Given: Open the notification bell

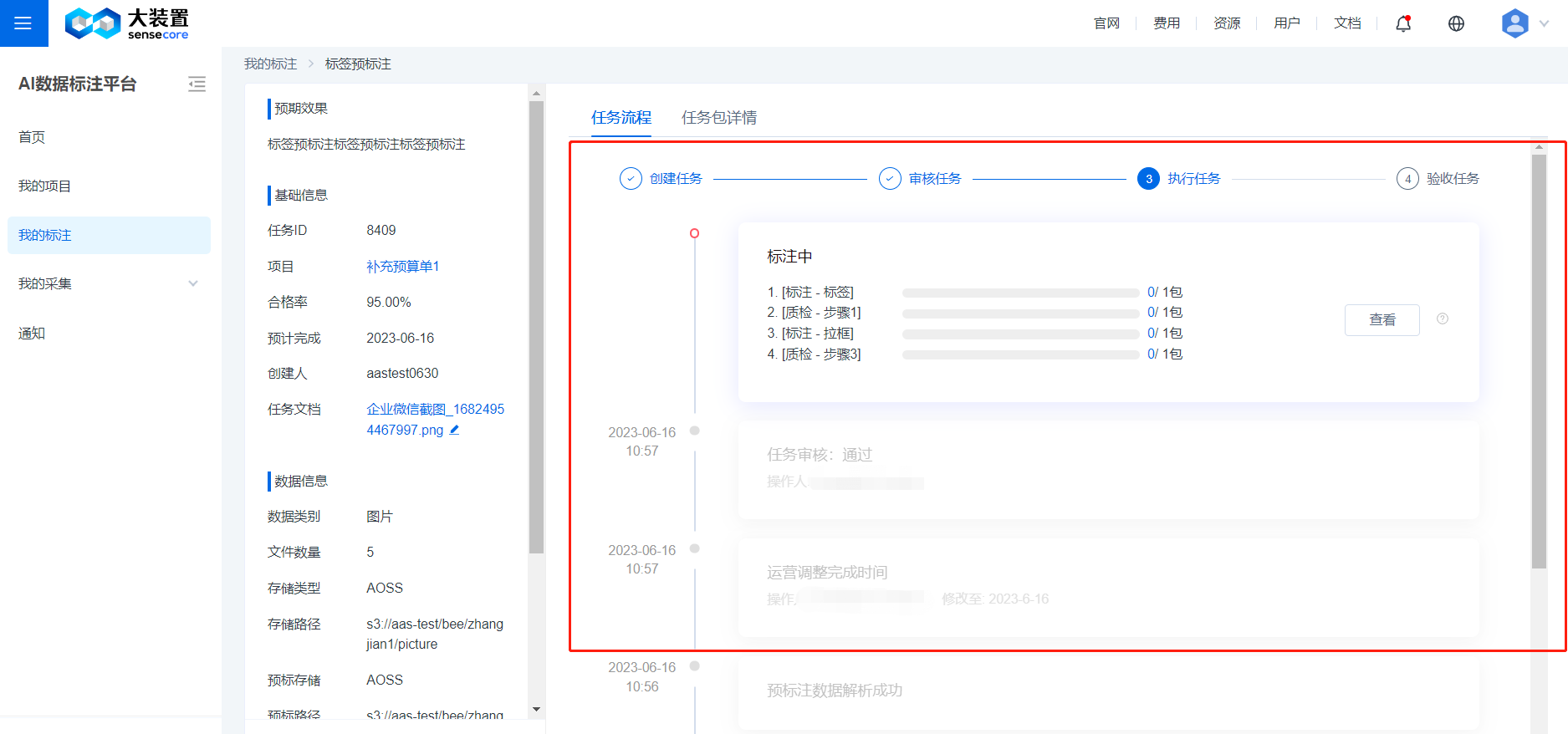Looking at the screenshot, I should click(1403, 23).
